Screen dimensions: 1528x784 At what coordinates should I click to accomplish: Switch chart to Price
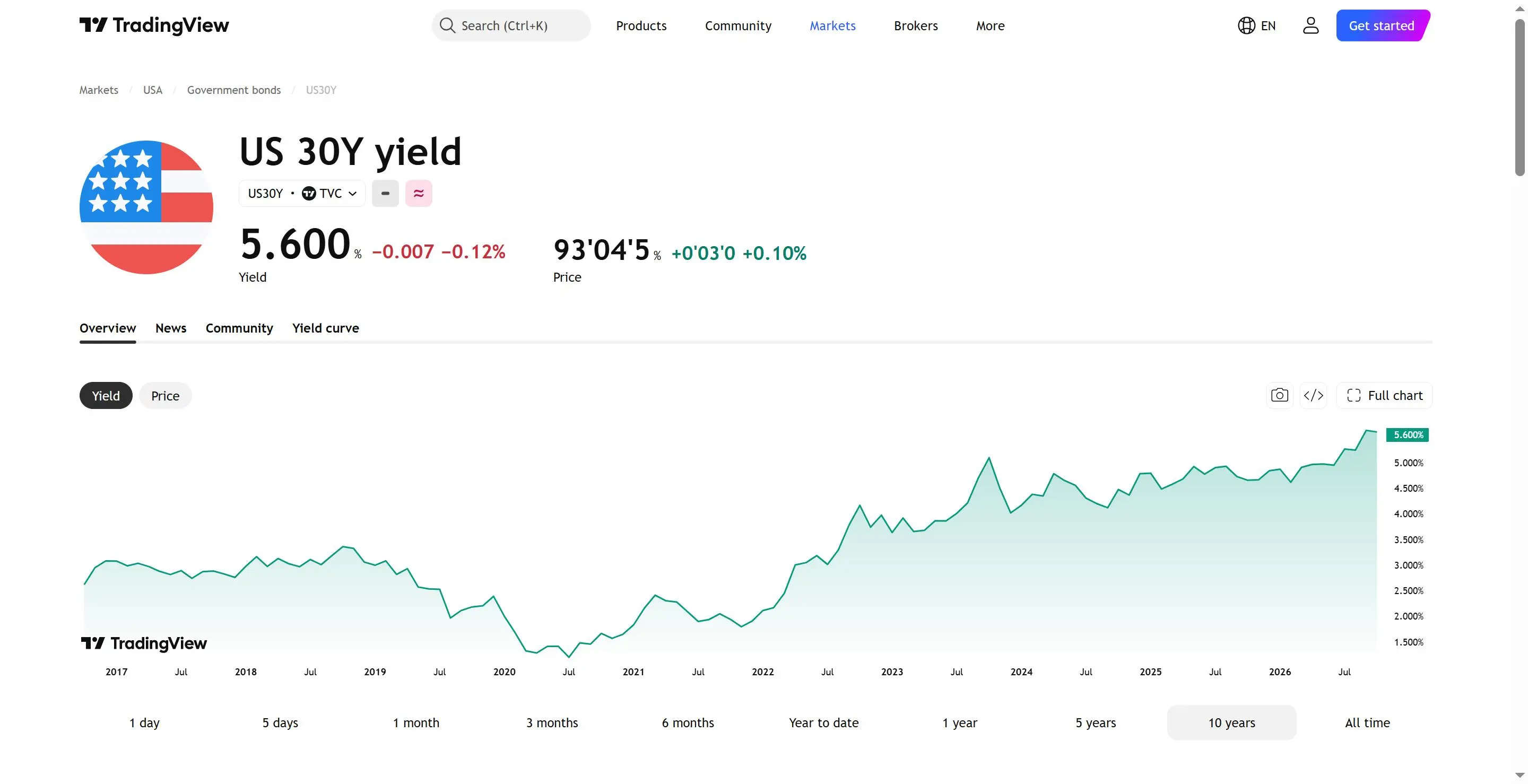coord(165,396)
